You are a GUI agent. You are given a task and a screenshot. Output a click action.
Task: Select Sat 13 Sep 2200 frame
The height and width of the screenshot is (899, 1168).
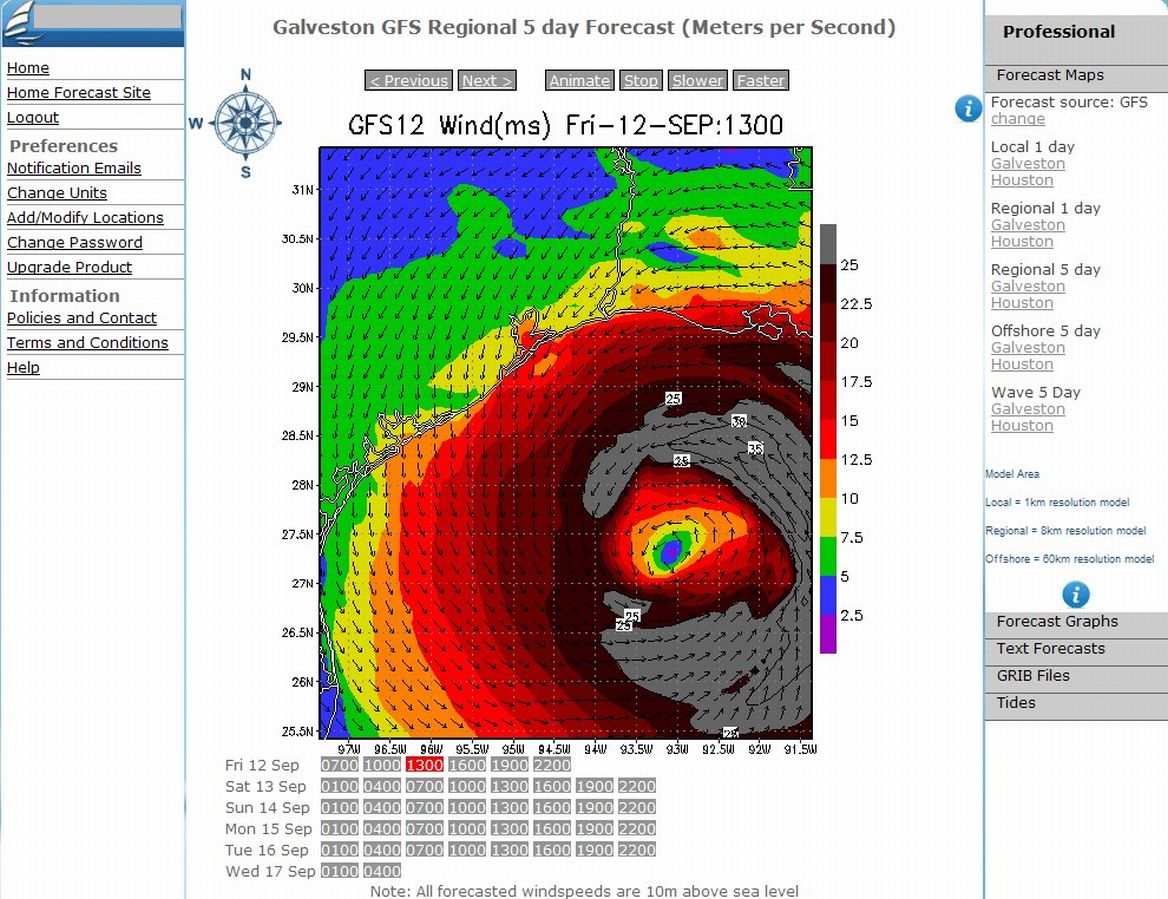637,787
